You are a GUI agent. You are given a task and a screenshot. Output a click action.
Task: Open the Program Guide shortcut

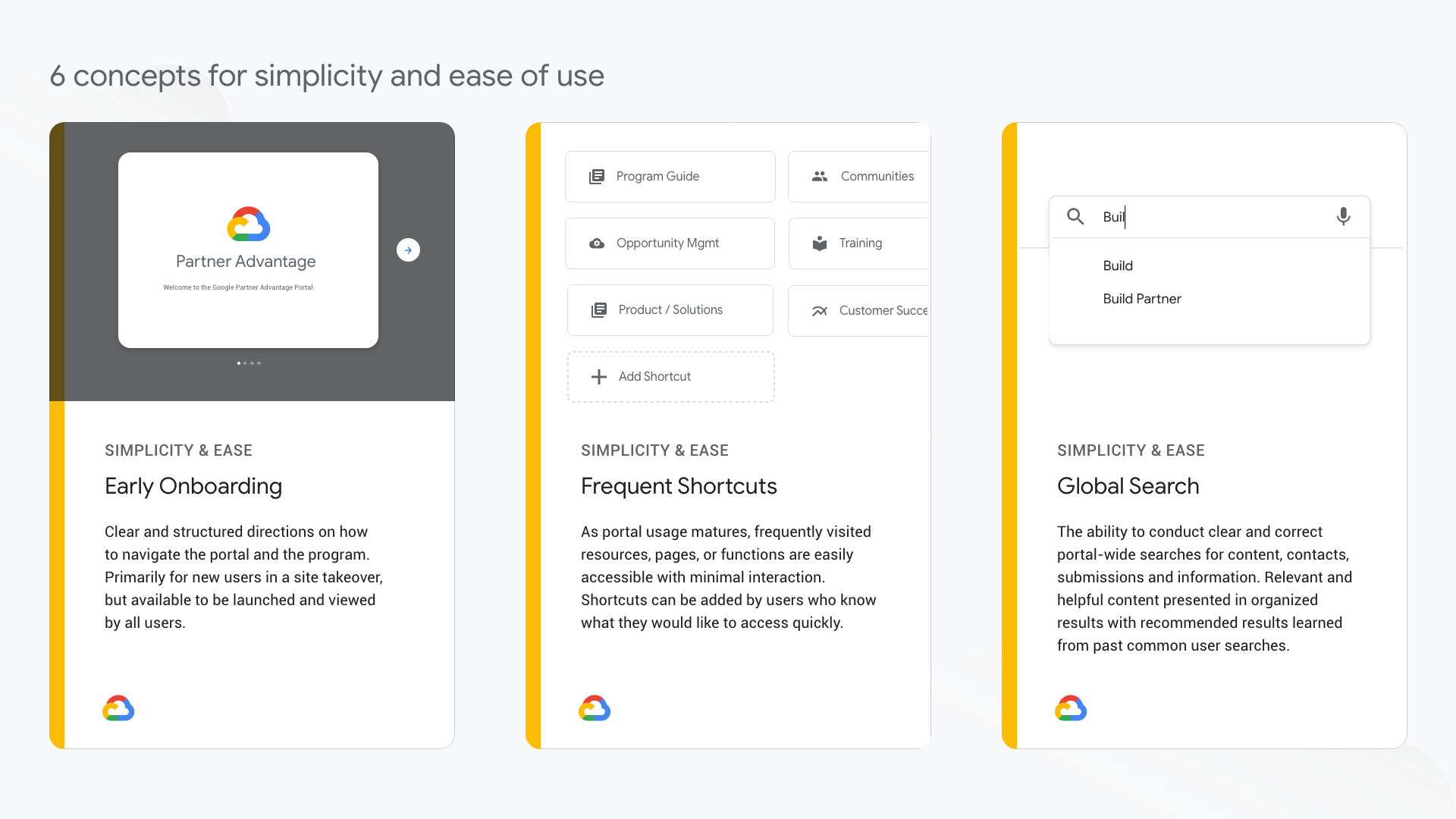click(670, 177)
